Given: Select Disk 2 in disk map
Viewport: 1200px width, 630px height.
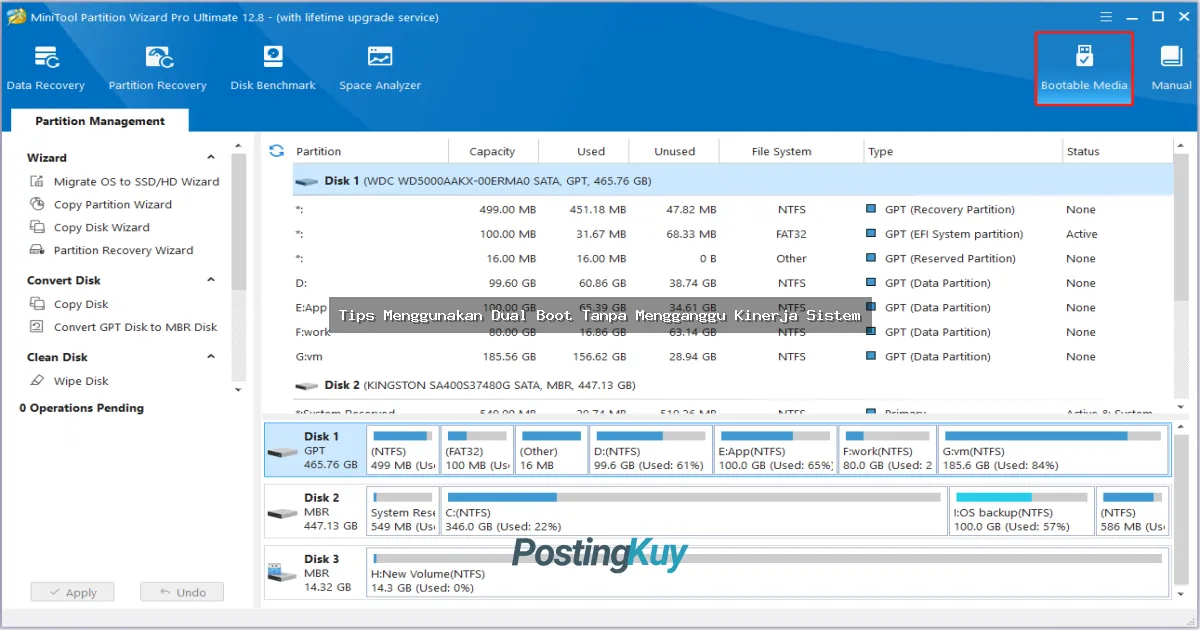Looking at the screenshot, I should (x=314, y=511).
